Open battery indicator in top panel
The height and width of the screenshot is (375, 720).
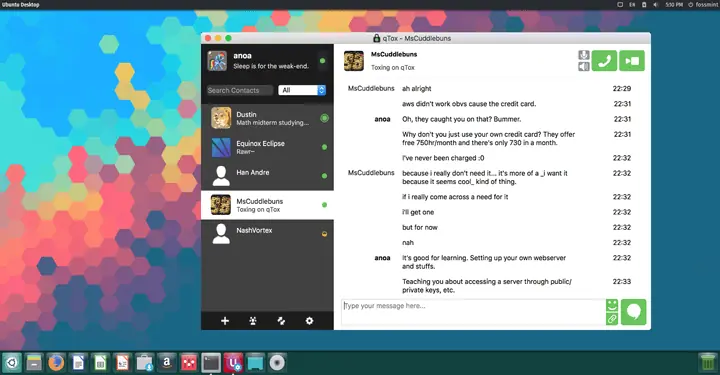(x=644, y=5)
